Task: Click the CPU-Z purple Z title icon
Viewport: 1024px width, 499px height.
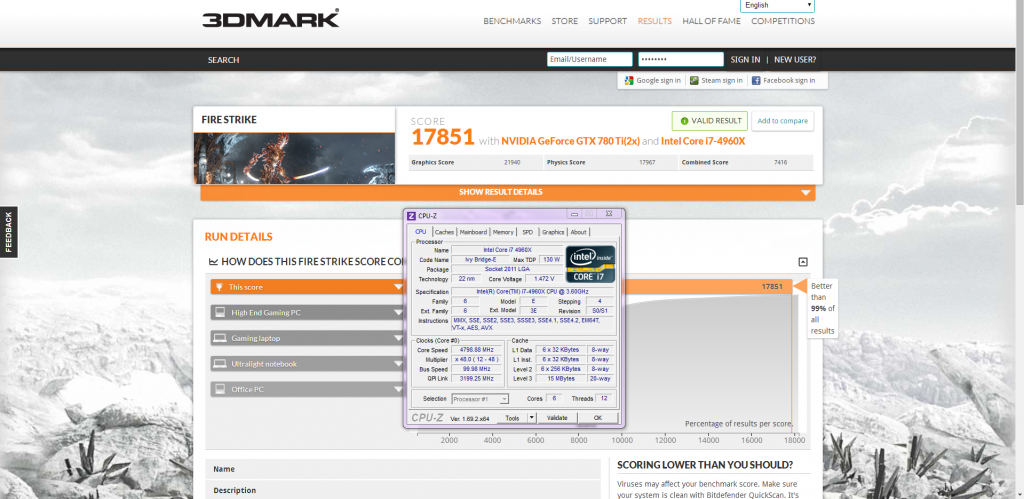Action: pos(411,215)
